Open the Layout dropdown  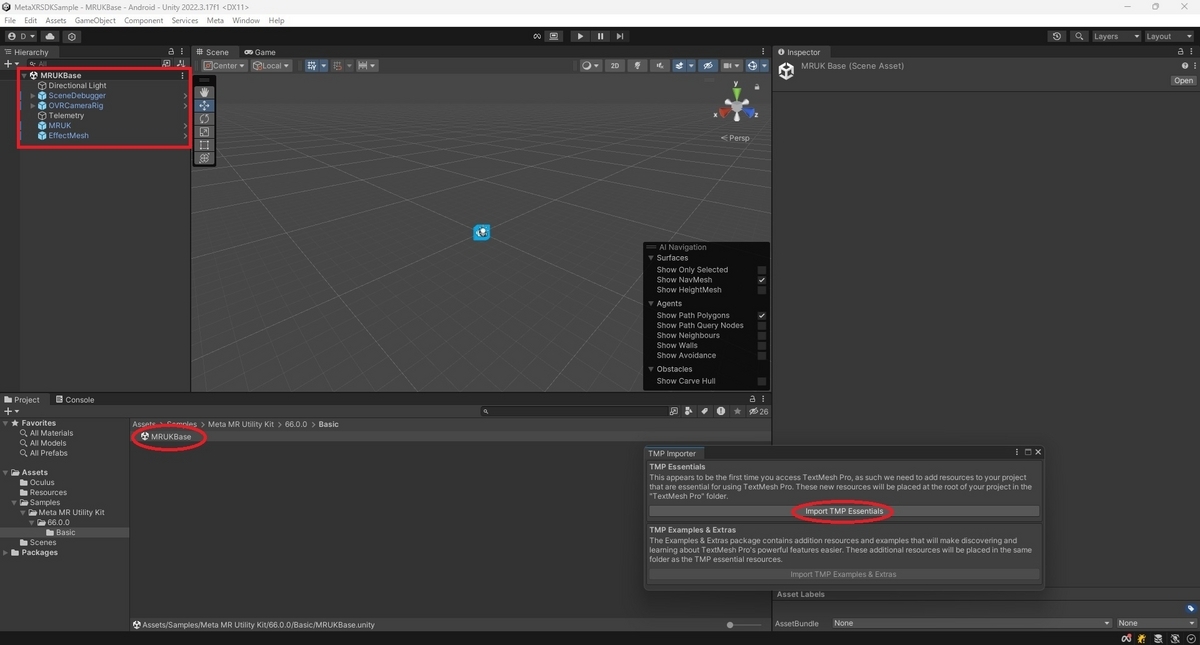click(x=1169, y=36)
